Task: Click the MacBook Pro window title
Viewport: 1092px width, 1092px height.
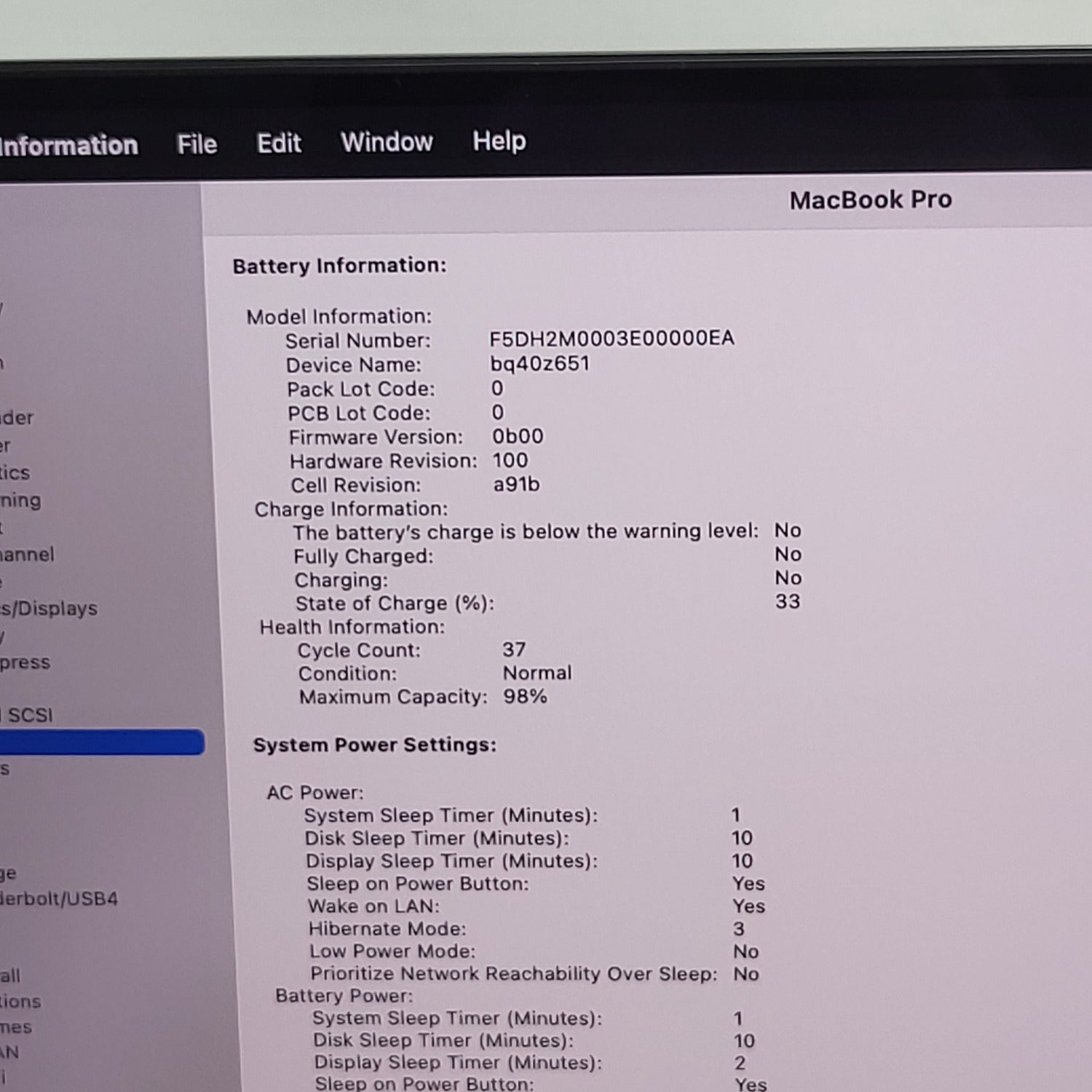Action: [871, 200]
